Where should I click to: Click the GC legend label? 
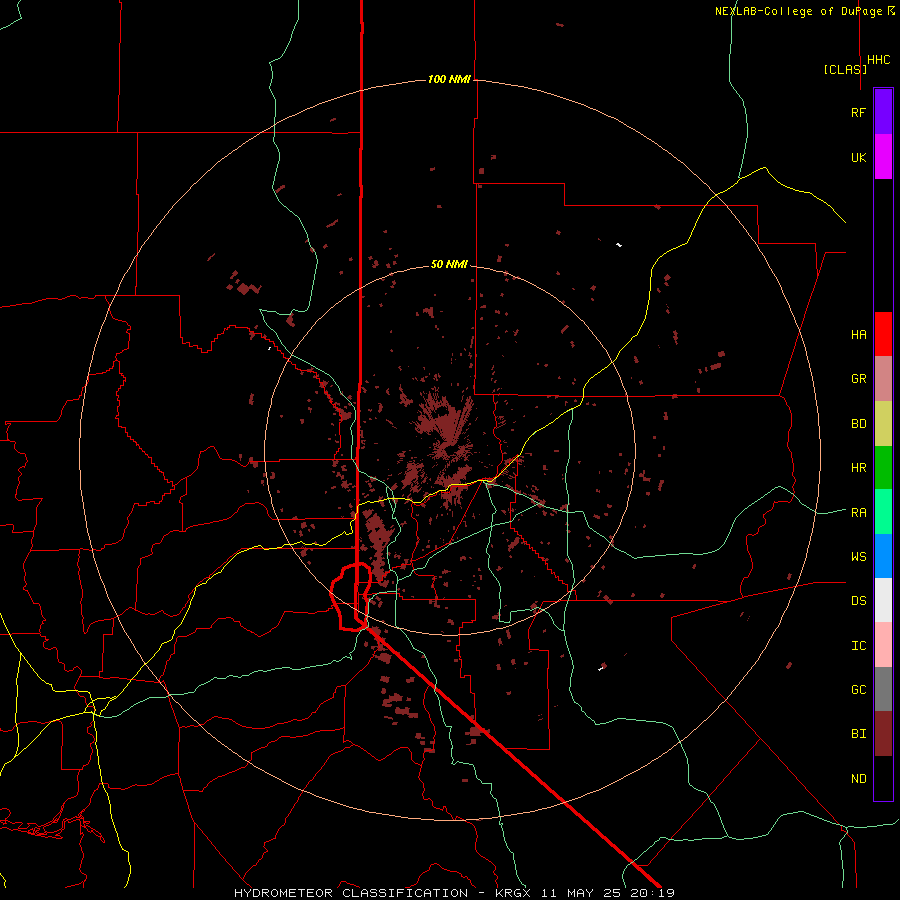pyautogui.click(x=858, y=690)
